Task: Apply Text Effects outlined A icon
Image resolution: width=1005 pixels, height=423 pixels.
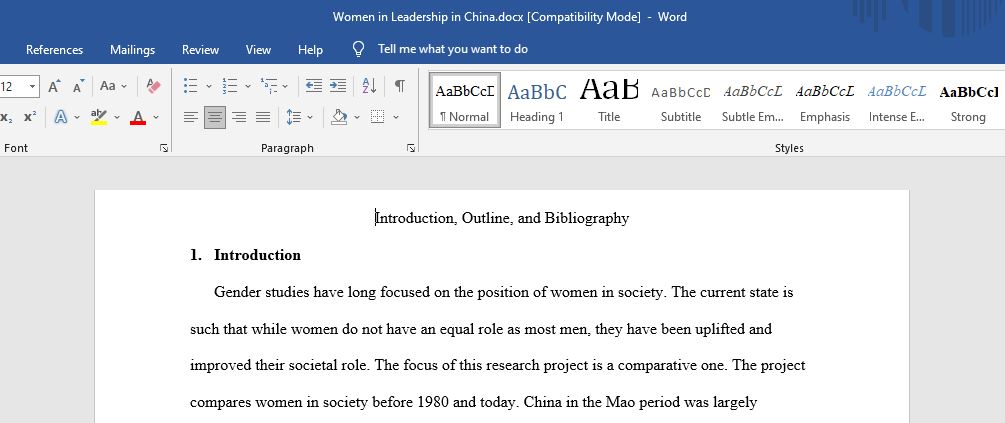Action: click(x=61, y=117)
